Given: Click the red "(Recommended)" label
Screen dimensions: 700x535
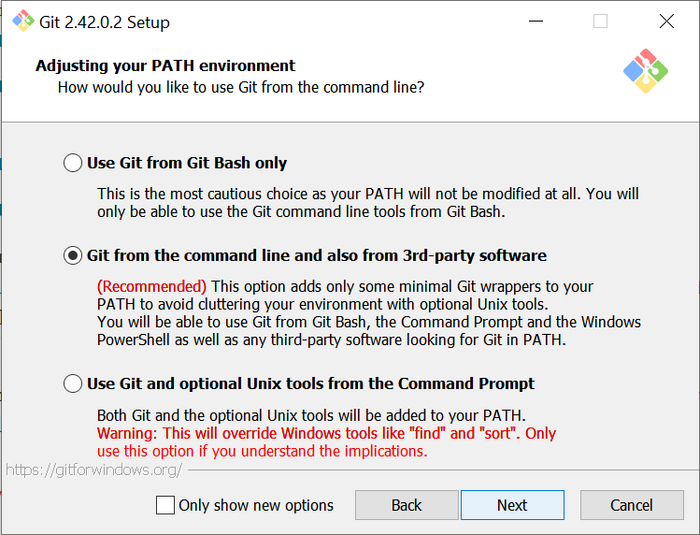Looking at the screenshot, I should [152, 286].
